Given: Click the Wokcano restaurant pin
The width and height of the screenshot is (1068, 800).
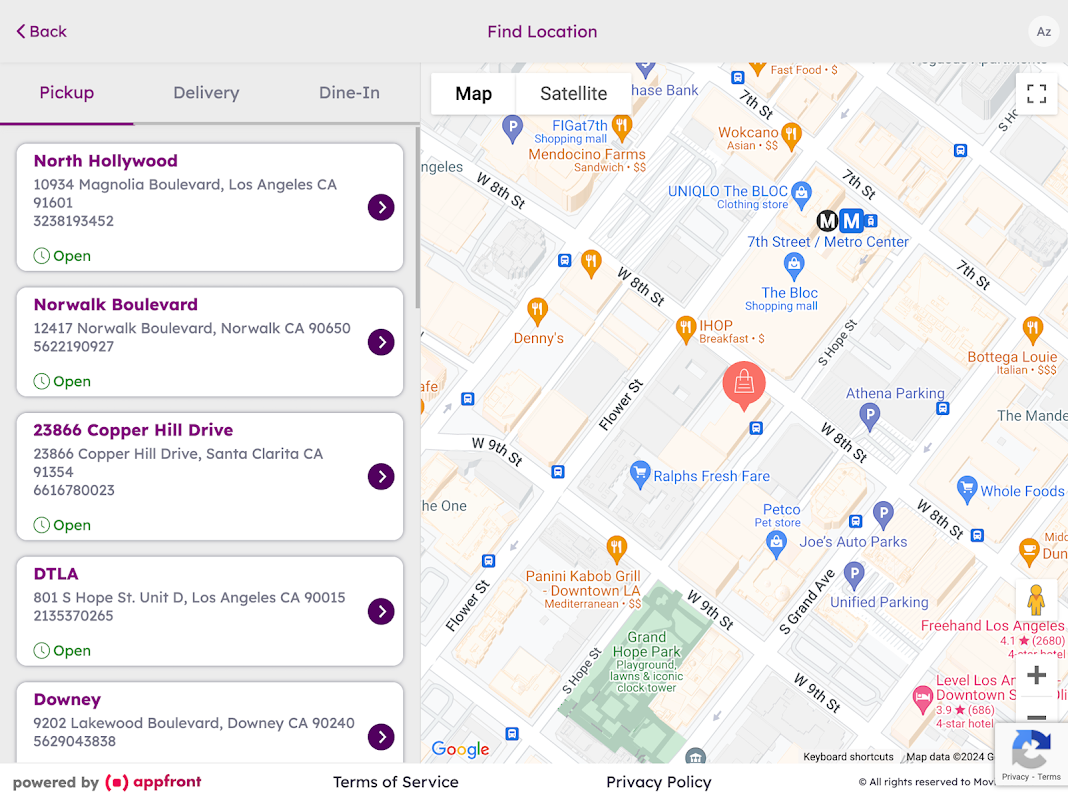Looking at the screenshot, I should [791, 135].
